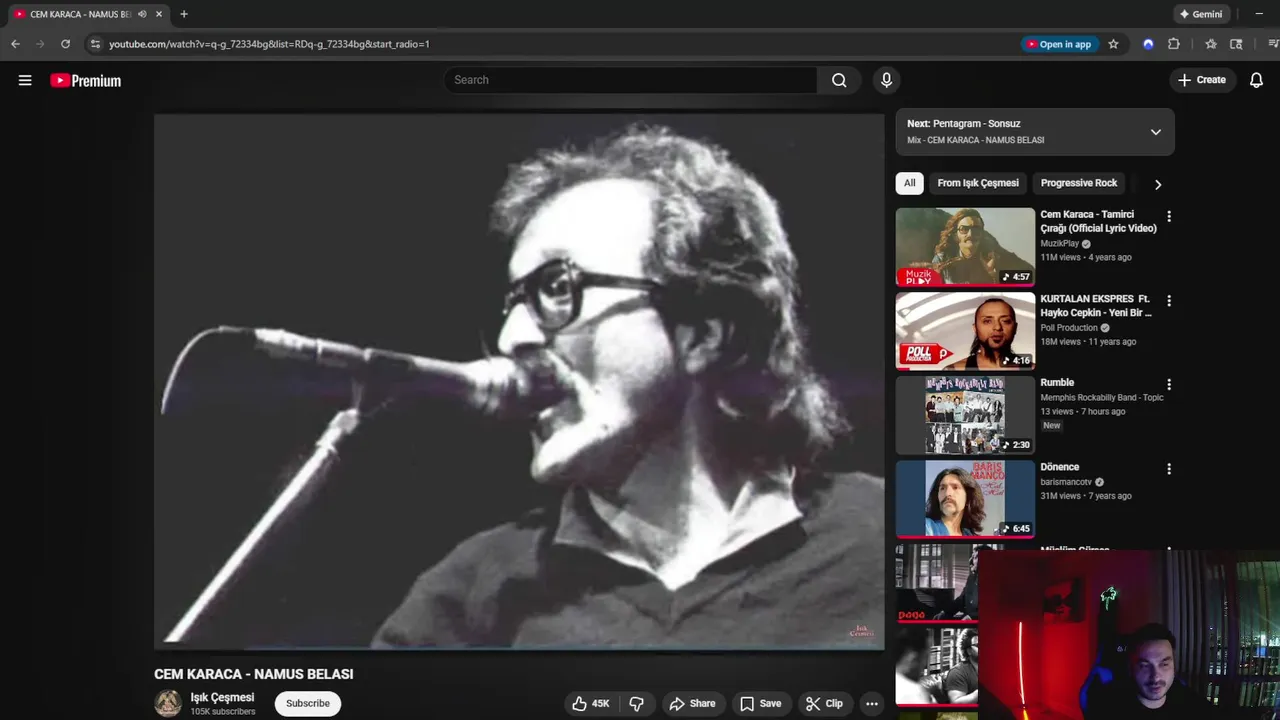This screenshot has height=720, width=1280.
Task: Create a Clip of the video
Action: (824, 703)
